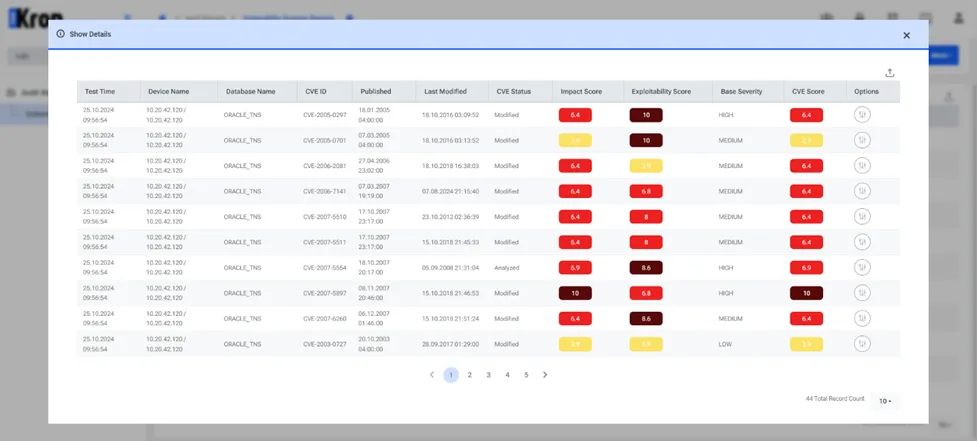Click the CVE-2007-5510 cell

click(325, 217)
